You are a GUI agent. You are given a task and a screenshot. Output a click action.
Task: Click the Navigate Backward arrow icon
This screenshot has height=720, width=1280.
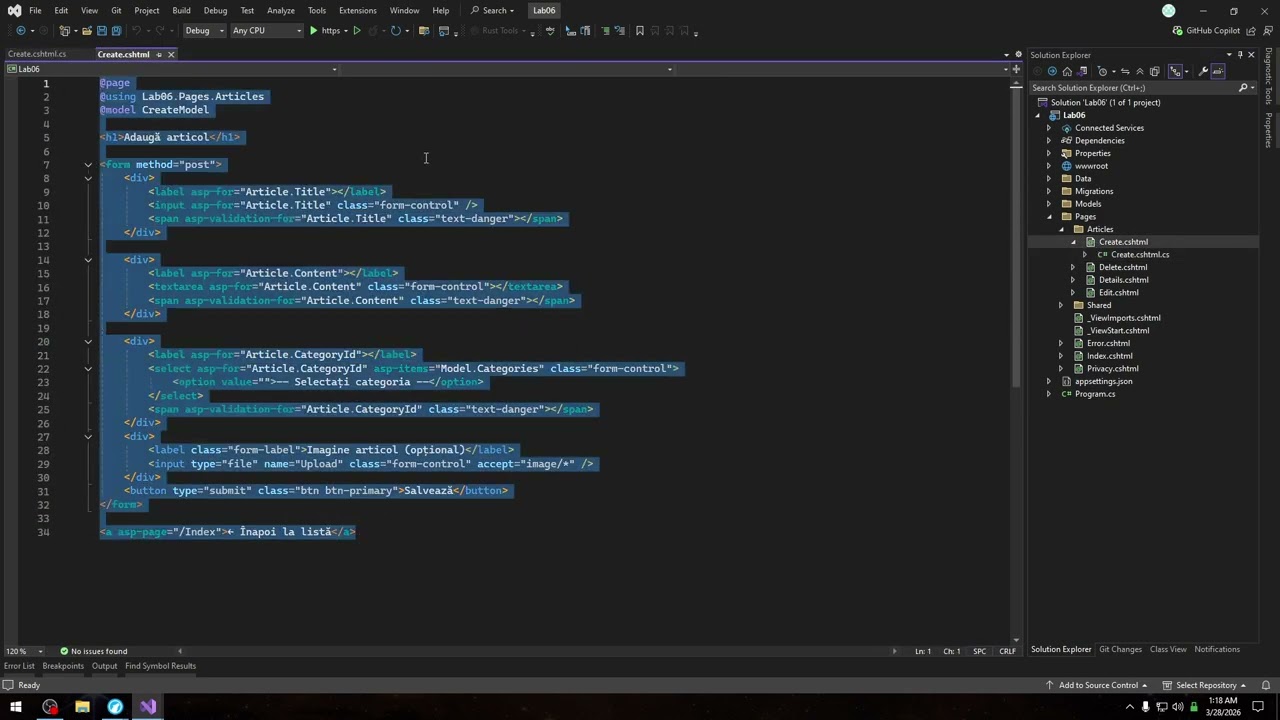point(21,31)
